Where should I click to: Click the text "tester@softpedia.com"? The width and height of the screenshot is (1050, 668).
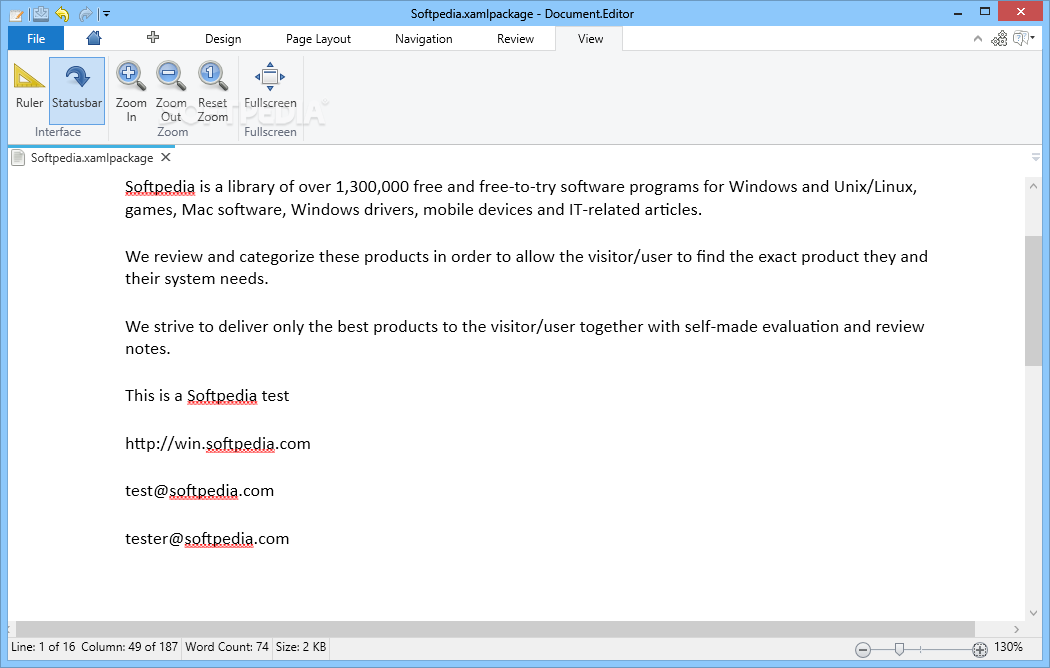207,539
